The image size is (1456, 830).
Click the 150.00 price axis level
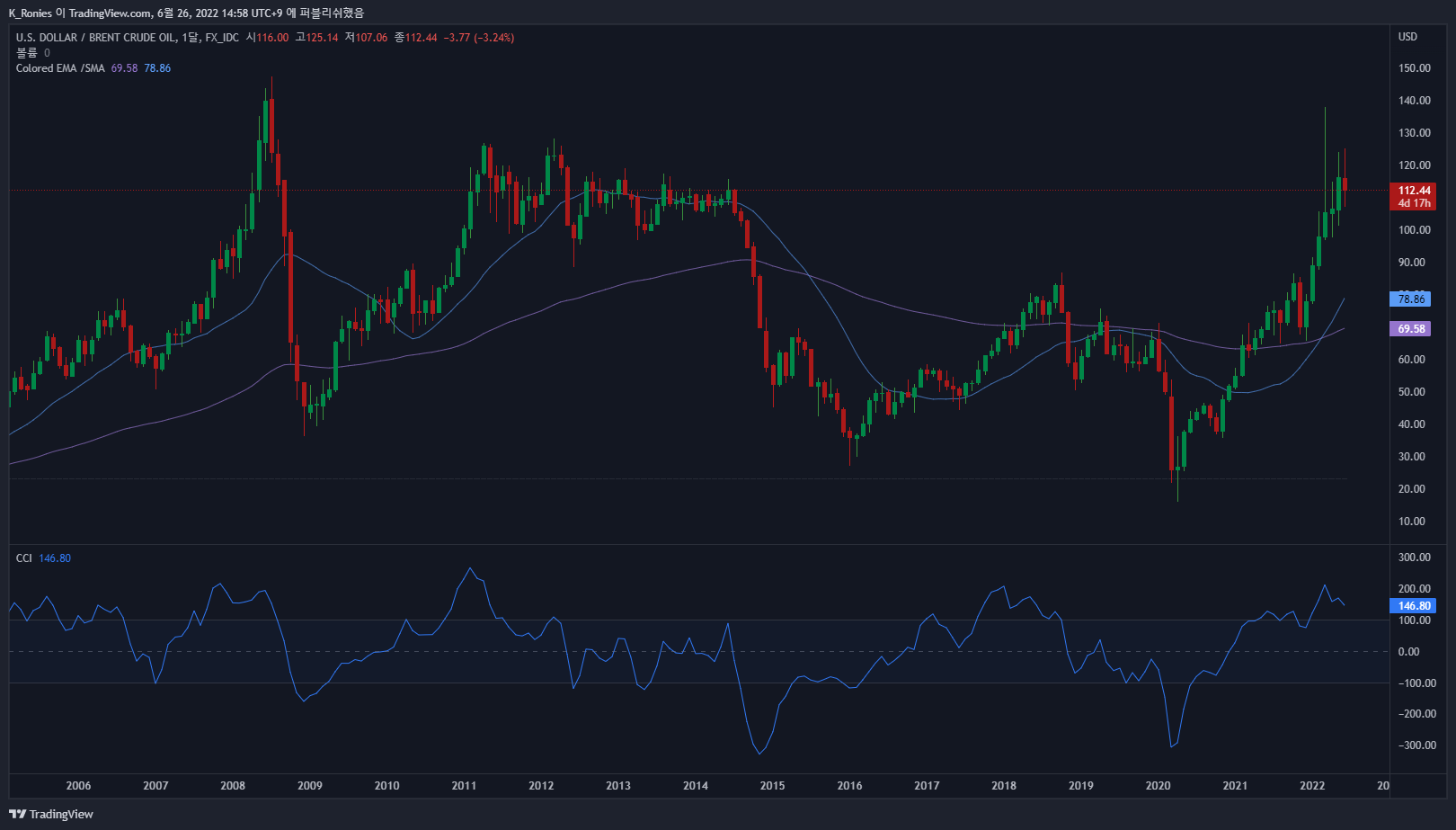coord(1415,68)
